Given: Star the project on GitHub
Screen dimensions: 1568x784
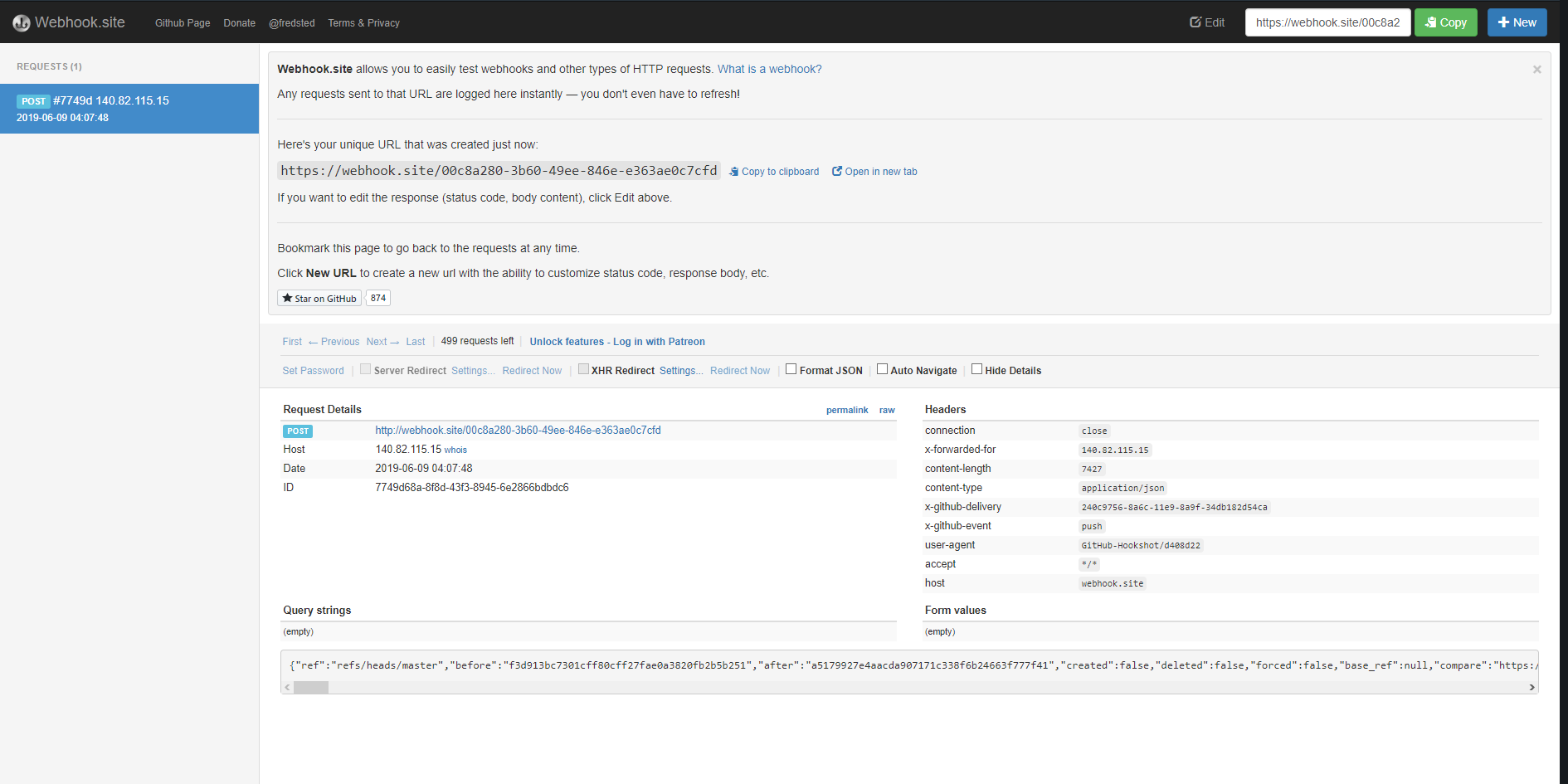Looking at the screenshot, I should 319,299.
